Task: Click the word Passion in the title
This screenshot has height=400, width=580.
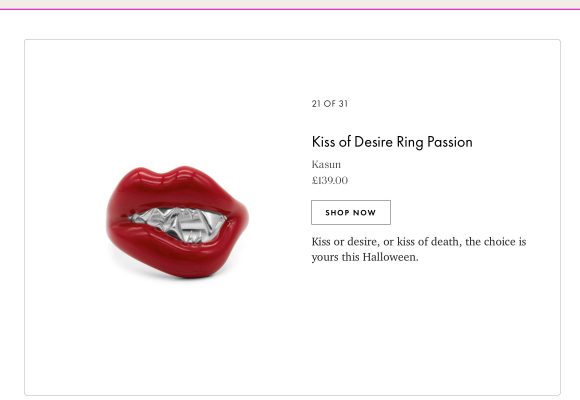Action: [x=450, y=142]
